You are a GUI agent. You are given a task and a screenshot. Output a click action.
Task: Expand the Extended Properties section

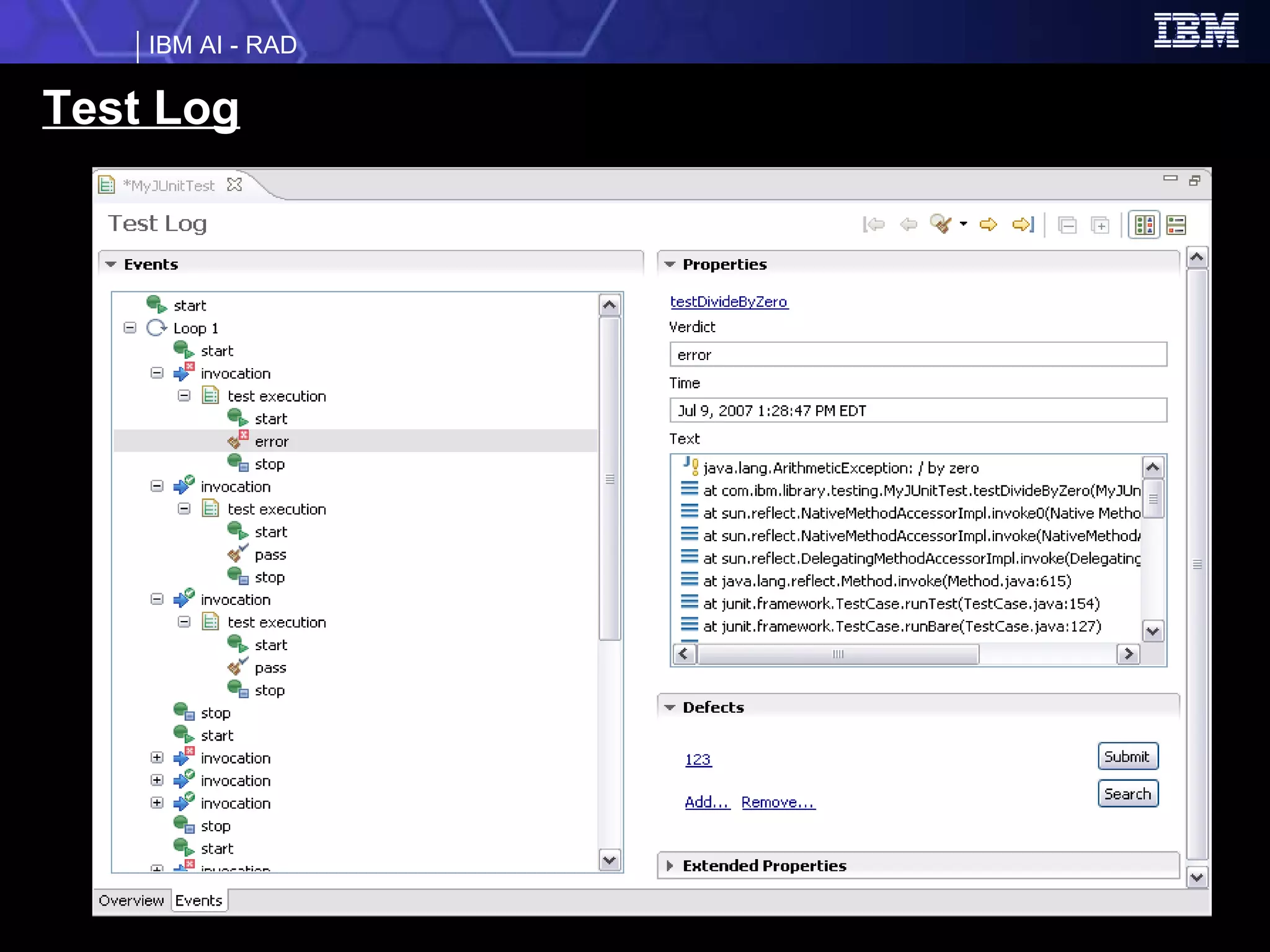tap(670, 866)
